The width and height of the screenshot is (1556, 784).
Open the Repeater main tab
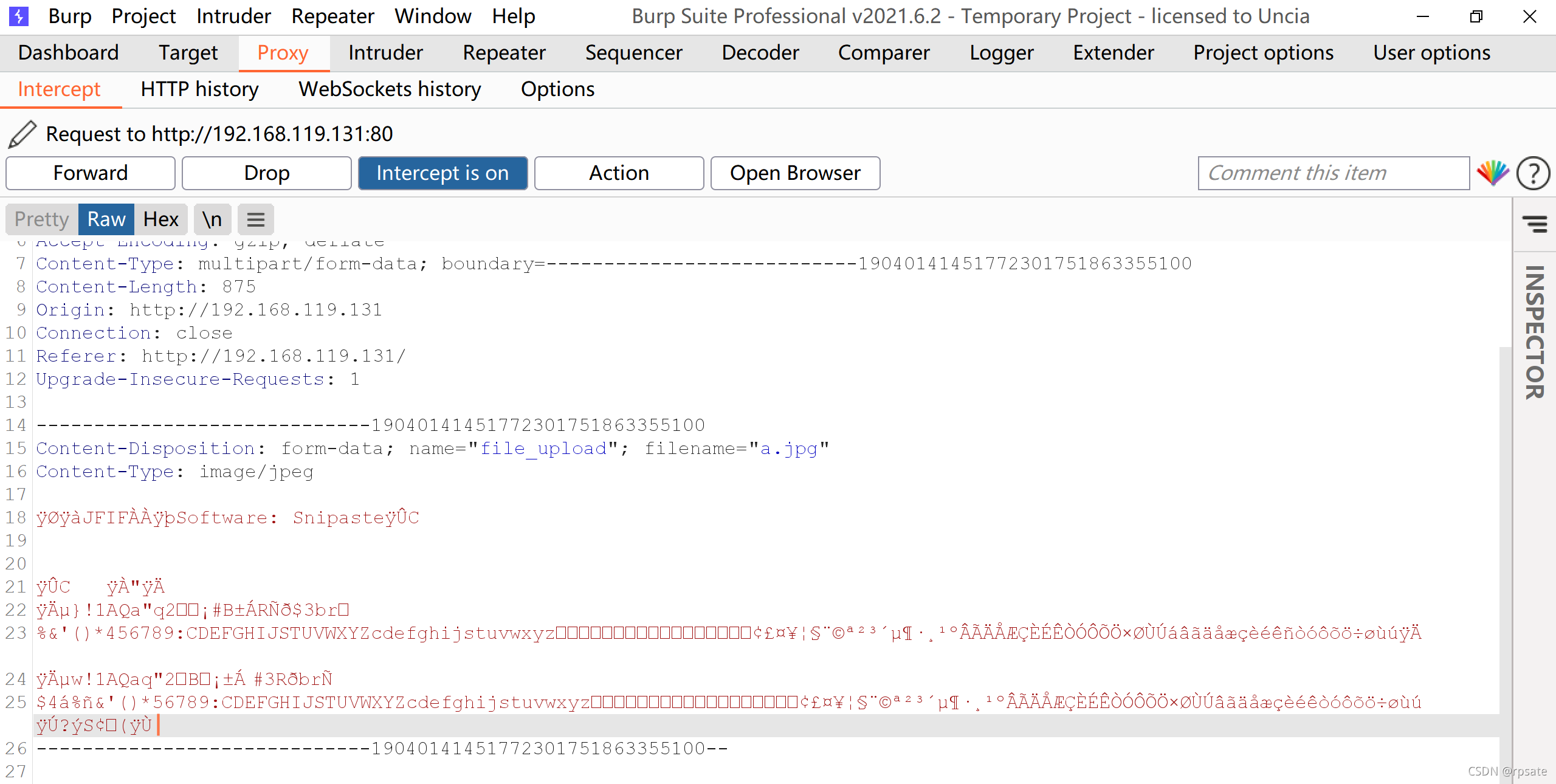coord(504,53)
